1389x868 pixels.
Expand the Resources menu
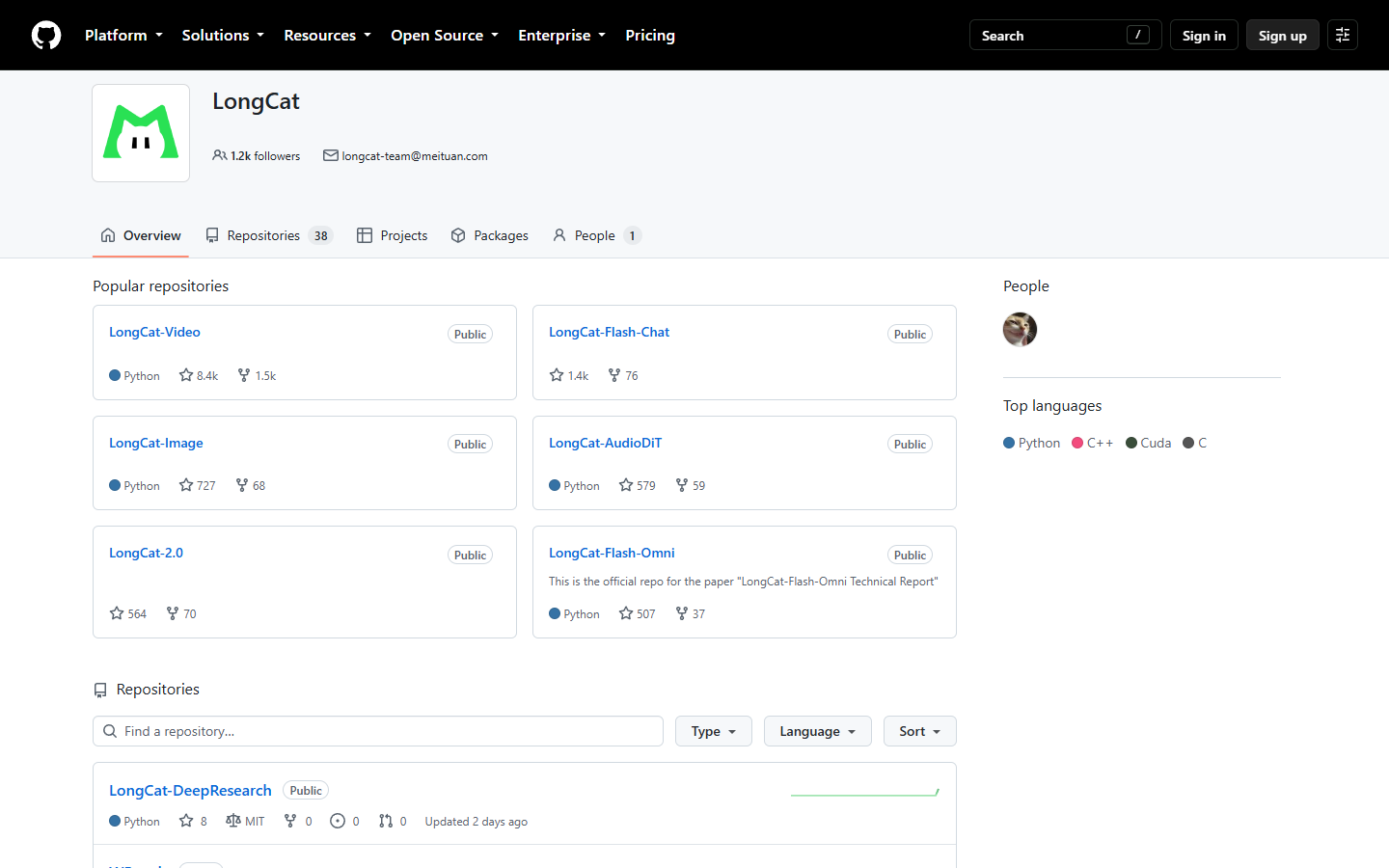[x=327, y=35]
